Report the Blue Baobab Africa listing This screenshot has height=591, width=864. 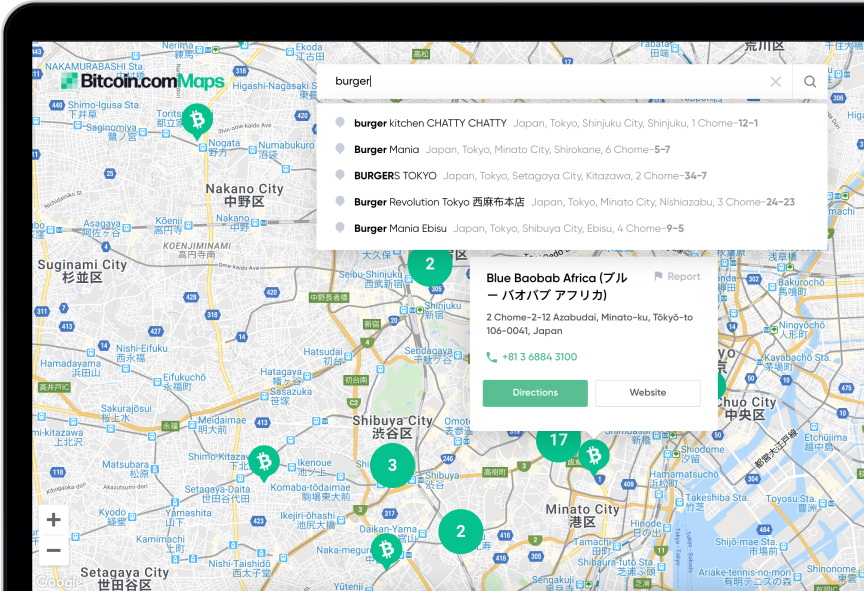pos(677,277)
